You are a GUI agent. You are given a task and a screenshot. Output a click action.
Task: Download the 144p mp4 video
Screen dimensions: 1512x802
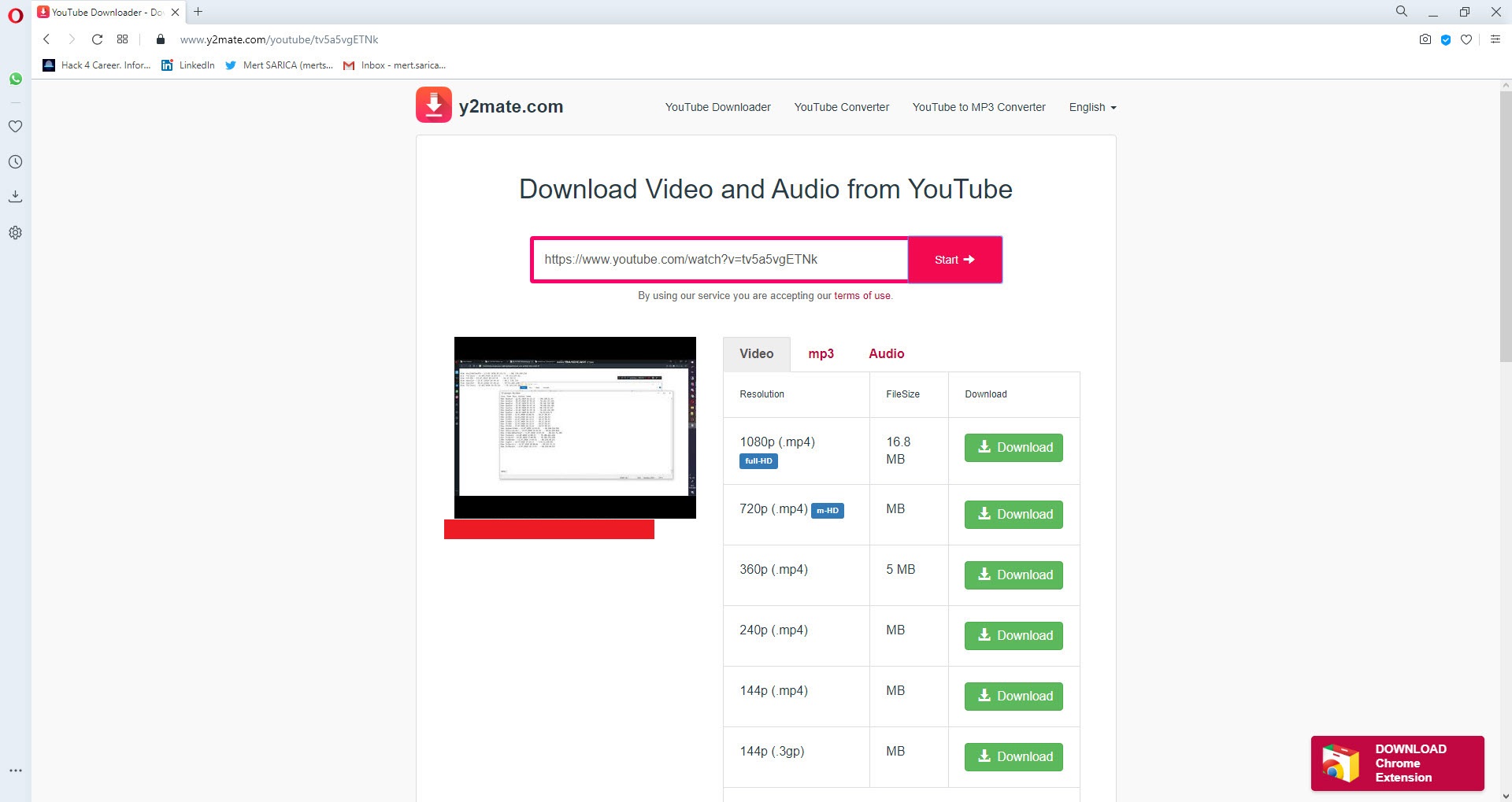1014,697
